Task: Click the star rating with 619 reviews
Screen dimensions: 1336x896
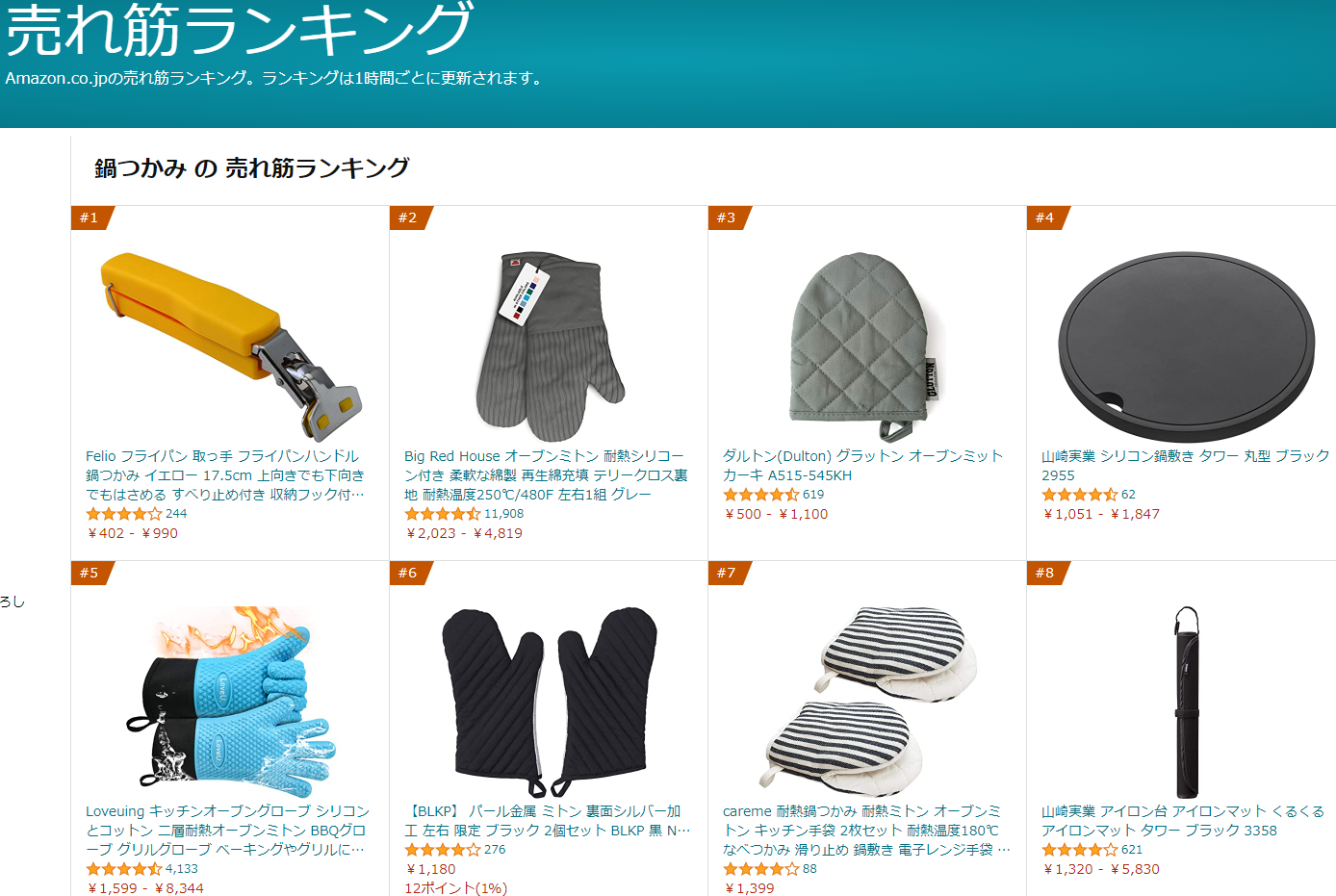Action: pos(760,495)
